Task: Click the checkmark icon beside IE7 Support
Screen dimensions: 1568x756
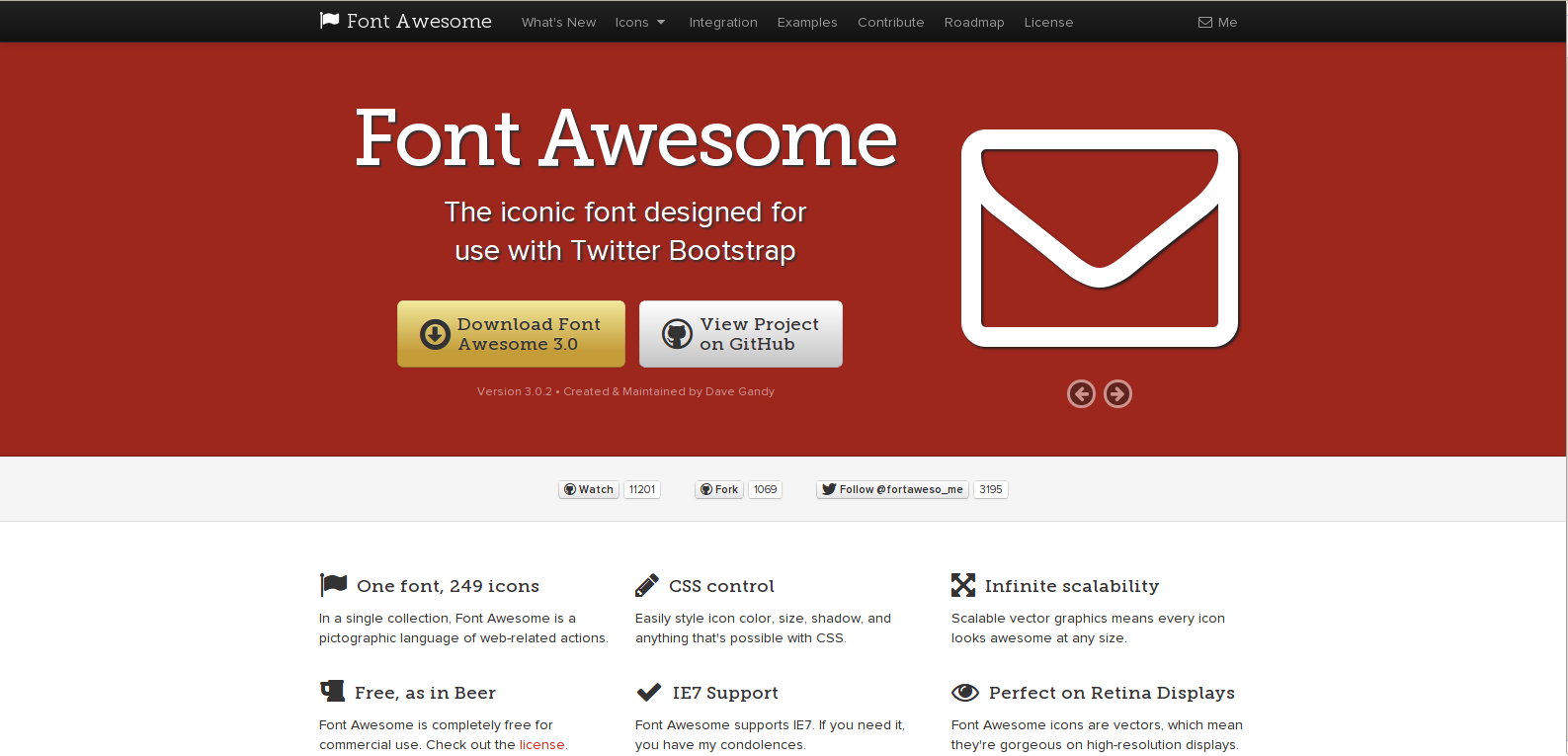Action: click(649, 692)
